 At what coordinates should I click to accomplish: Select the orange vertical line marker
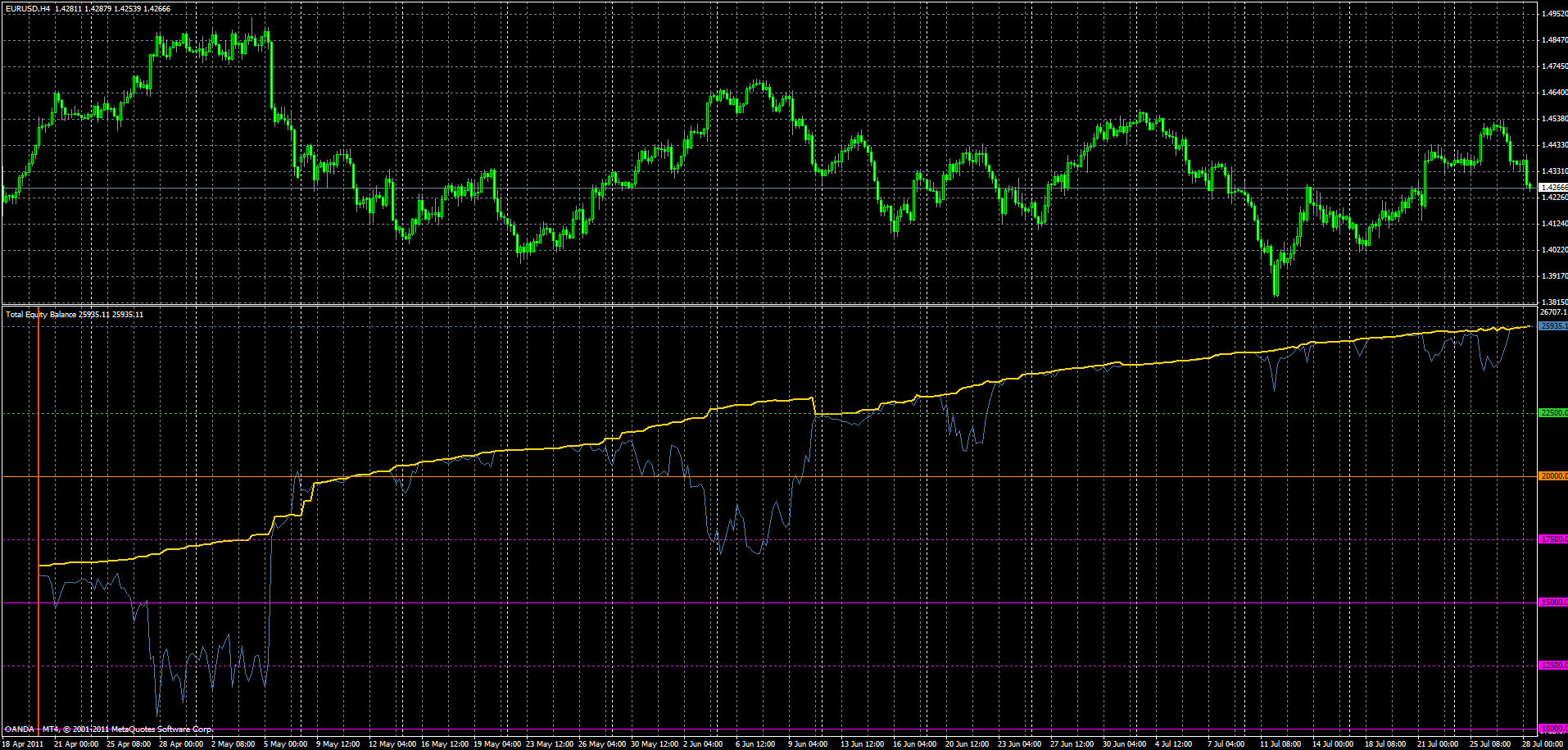[x=39, y=526]
